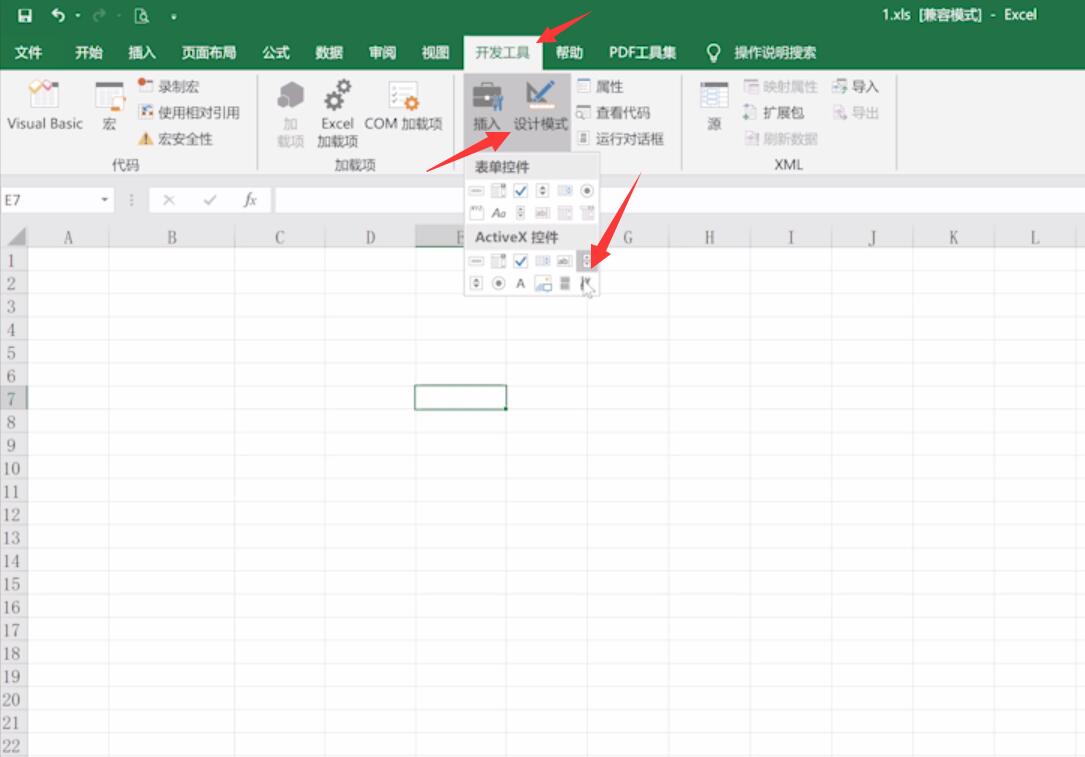Screen dimensions: 1085x757
Task: Click the Select All corner triangle
Action: coord(15,237)
